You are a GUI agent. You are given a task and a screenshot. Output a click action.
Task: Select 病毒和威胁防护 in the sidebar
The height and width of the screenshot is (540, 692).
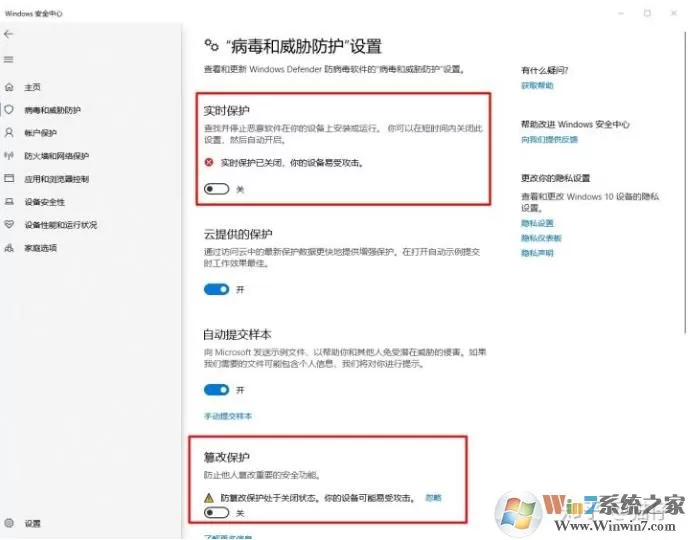[52, 110]
